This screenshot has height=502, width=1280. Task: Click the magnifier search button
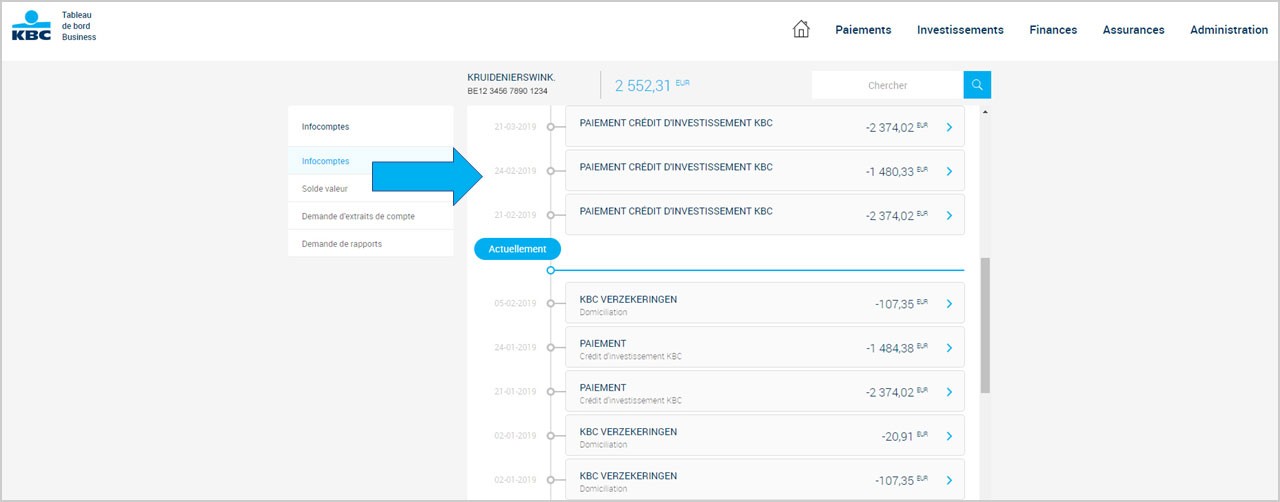977,85
